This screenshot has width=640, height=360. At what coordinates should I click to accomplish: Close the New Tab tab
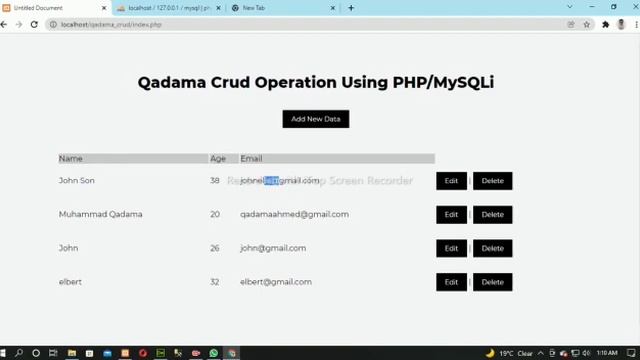[x=333, y=8]
